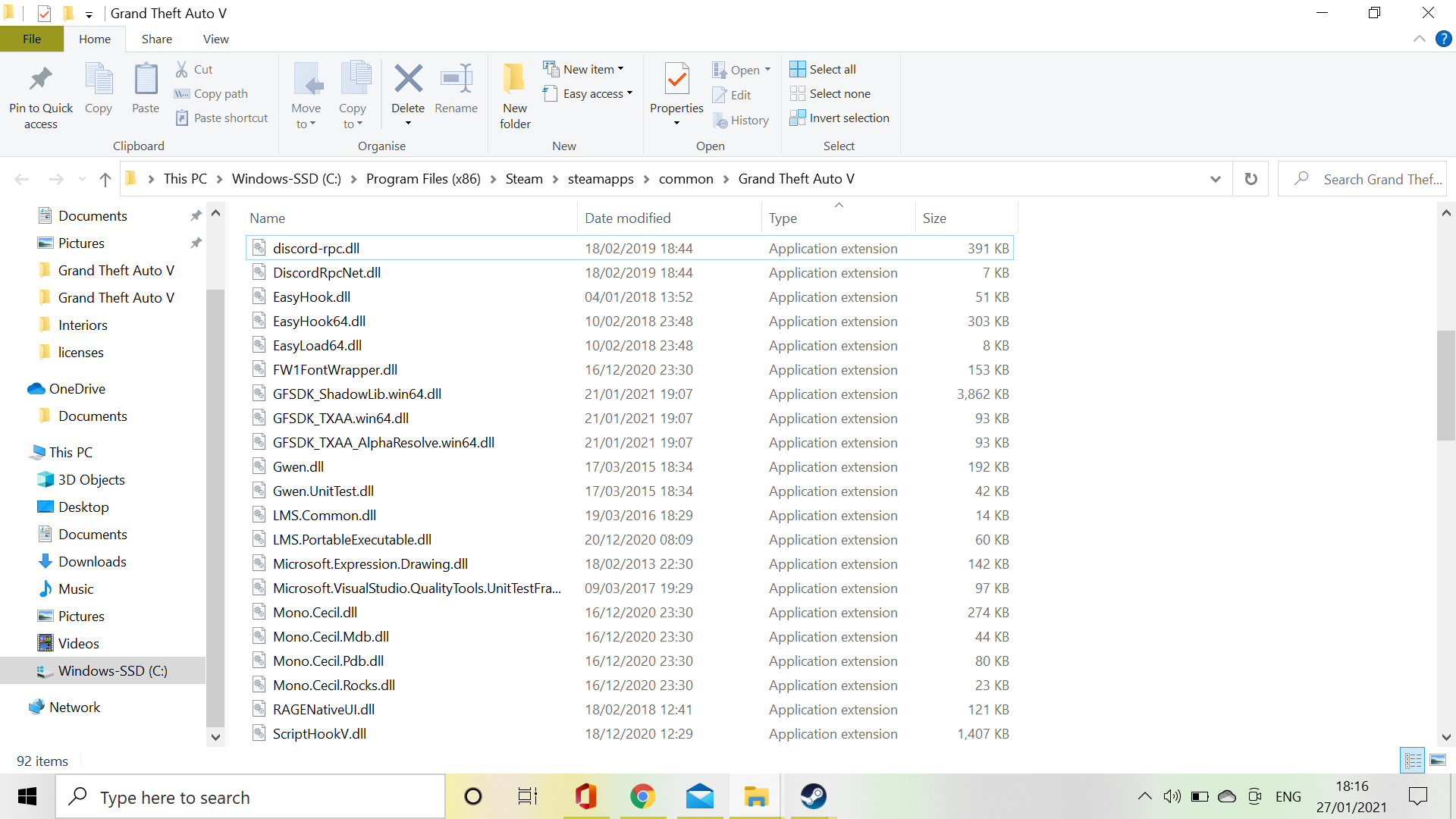Expand the address bar history dropdown

click(x=1216, y=179)
